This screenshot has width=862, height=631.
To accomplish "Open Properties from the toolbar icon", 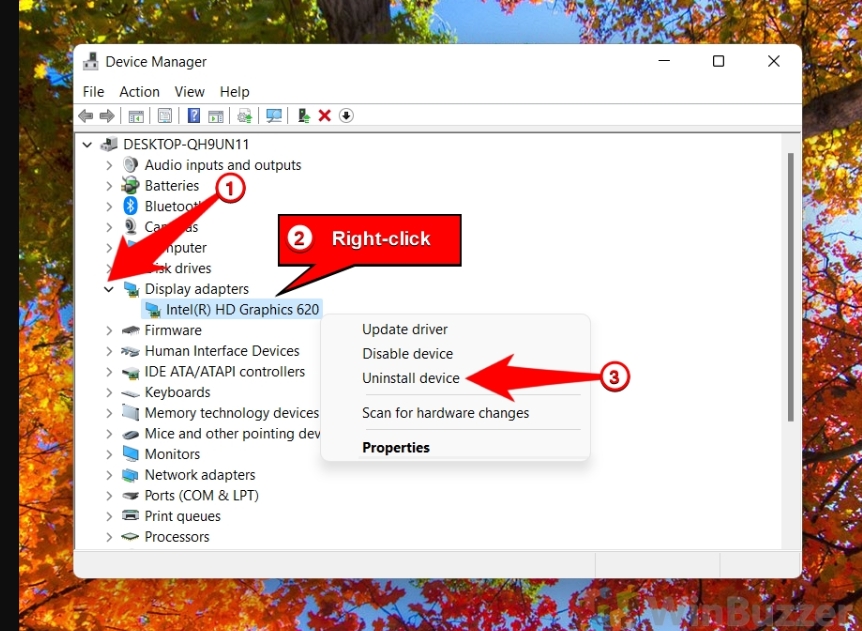I will [x=165, y=116].
